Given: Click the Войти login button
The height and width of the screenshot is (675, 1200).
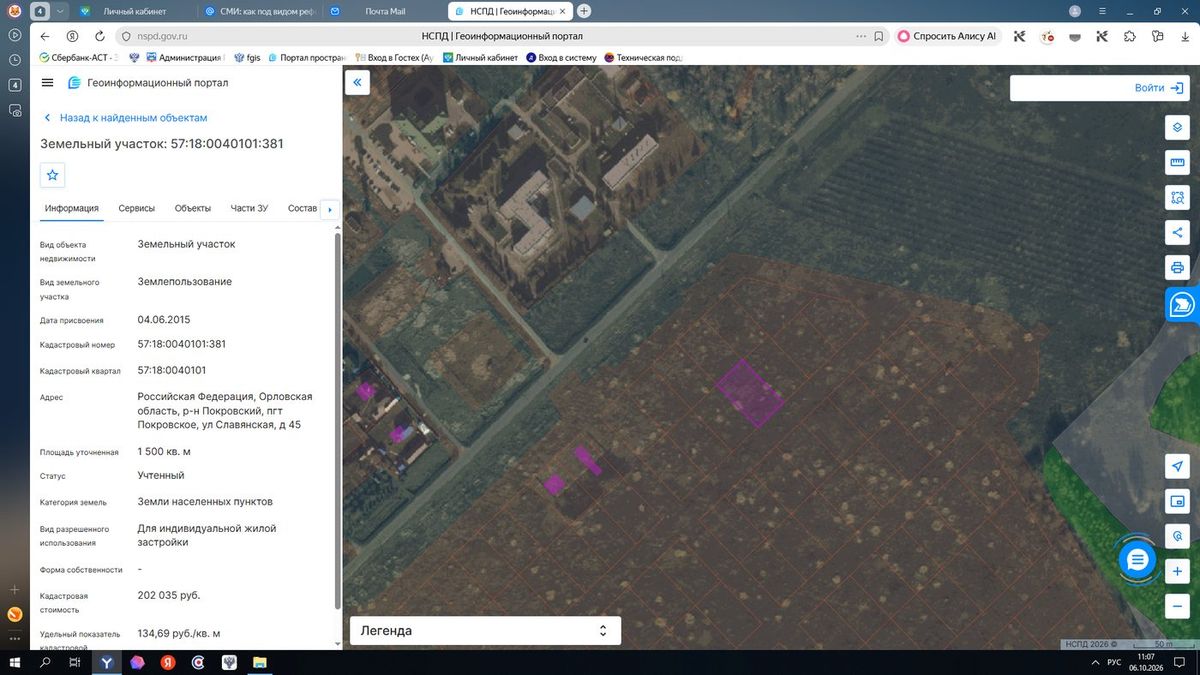Looking at the screenshot, I should click(x=1158, y=88).
